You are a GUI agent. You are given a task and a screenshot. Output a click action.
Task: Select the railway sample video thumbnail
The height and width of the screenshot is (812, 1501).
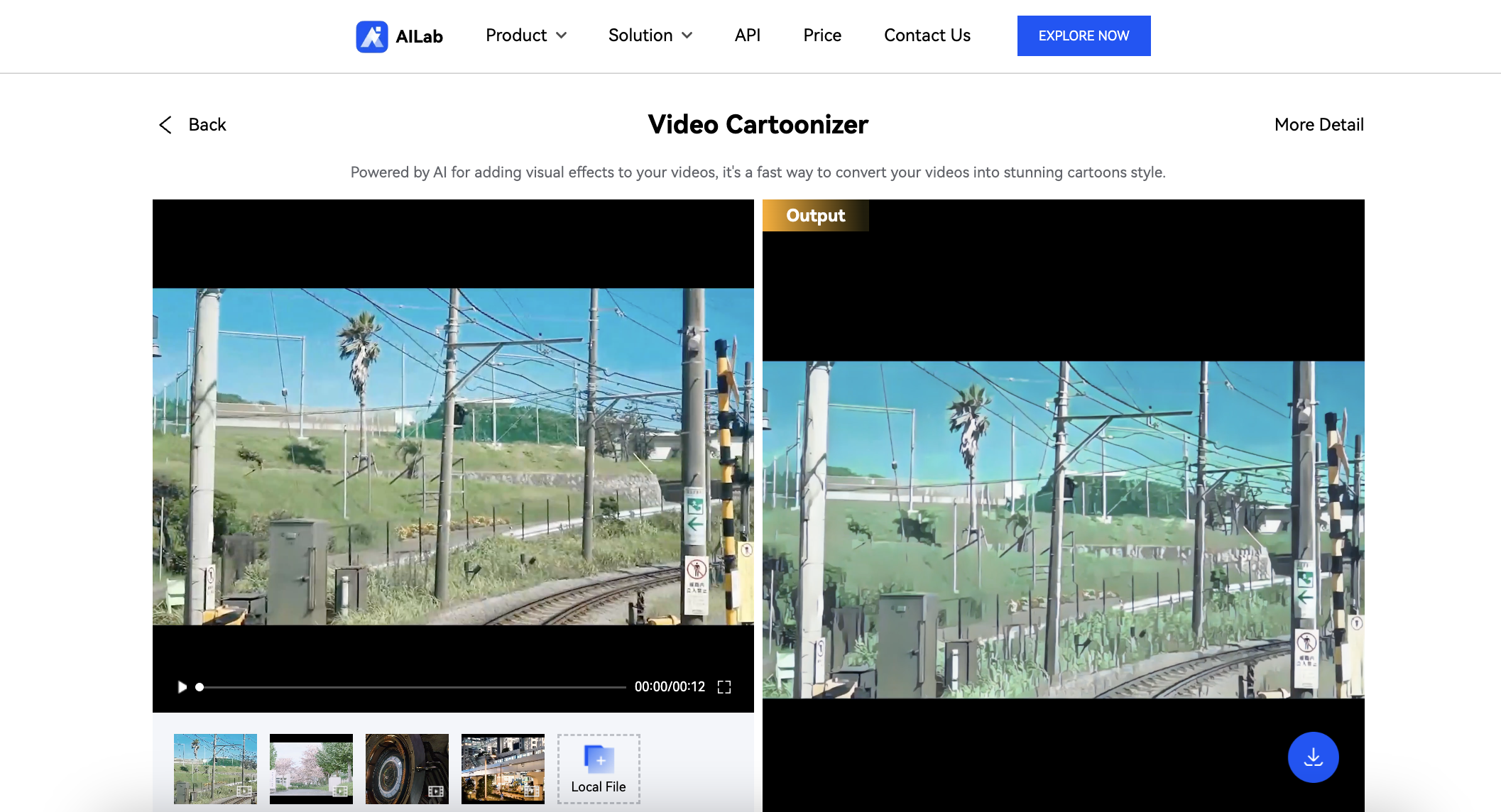214,769
